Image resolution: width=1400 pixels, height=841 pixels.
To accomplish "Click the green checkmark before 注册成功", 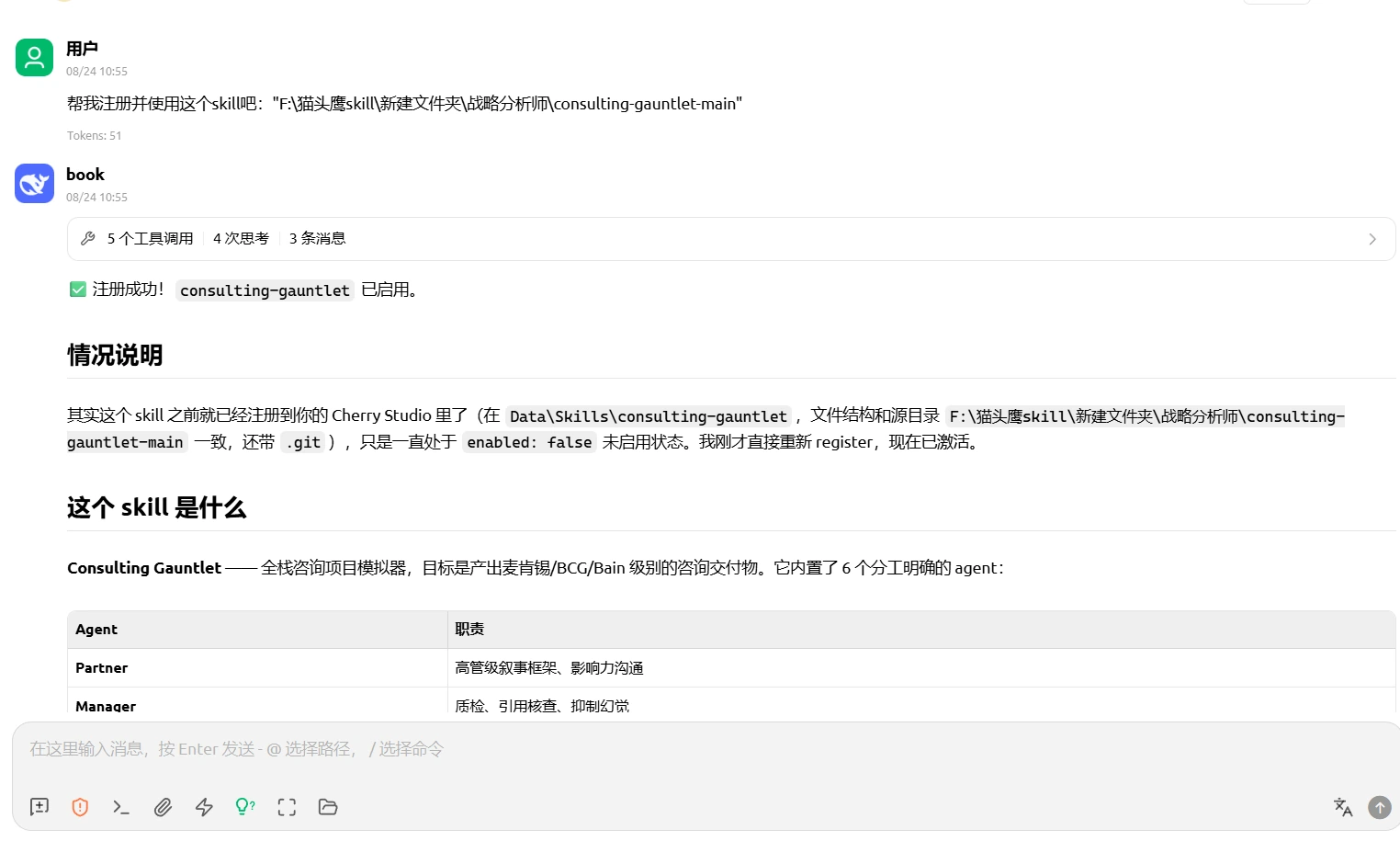I will (78, 290).
